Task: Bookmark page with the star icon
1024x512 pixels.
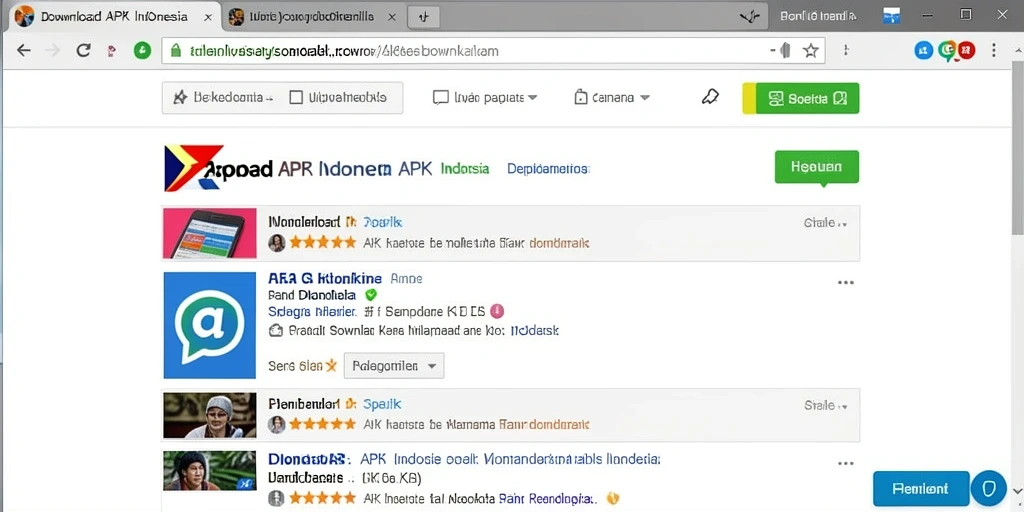Action: click(x=810, y=50)
